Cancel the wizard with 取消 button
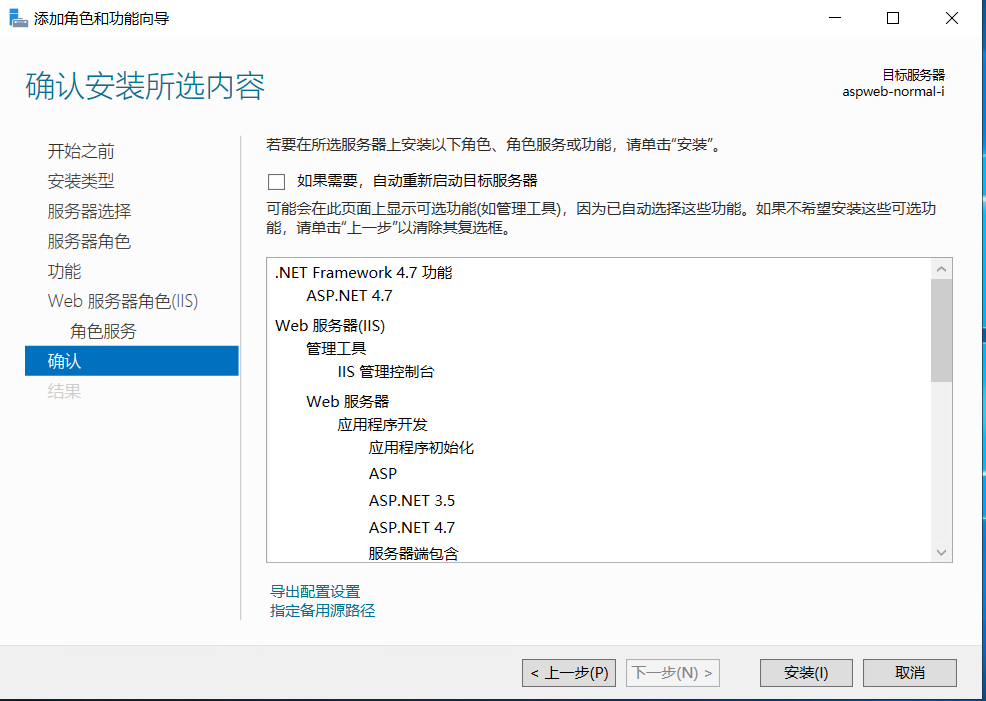 click(909, 673)
